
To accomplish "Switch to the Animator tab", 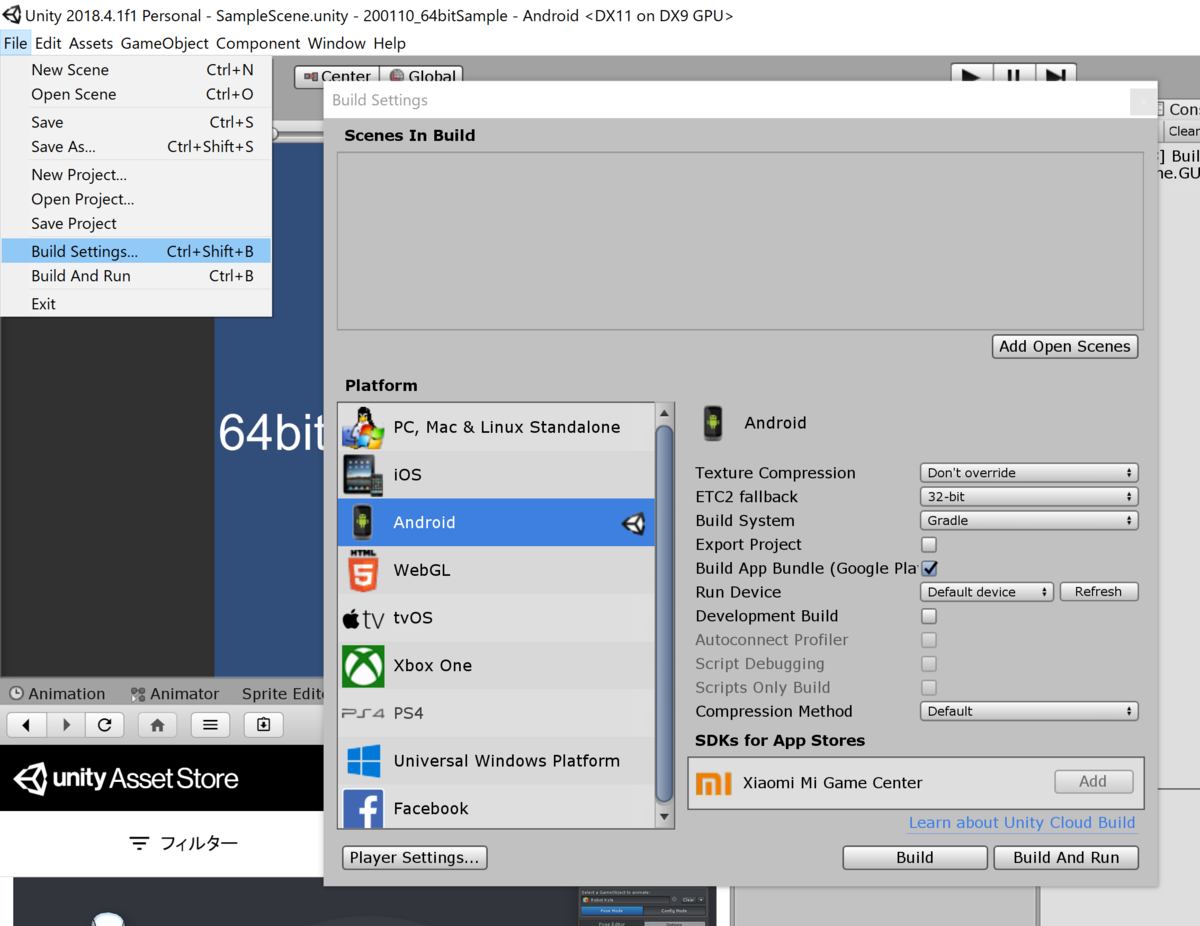I will coord(174,694).
